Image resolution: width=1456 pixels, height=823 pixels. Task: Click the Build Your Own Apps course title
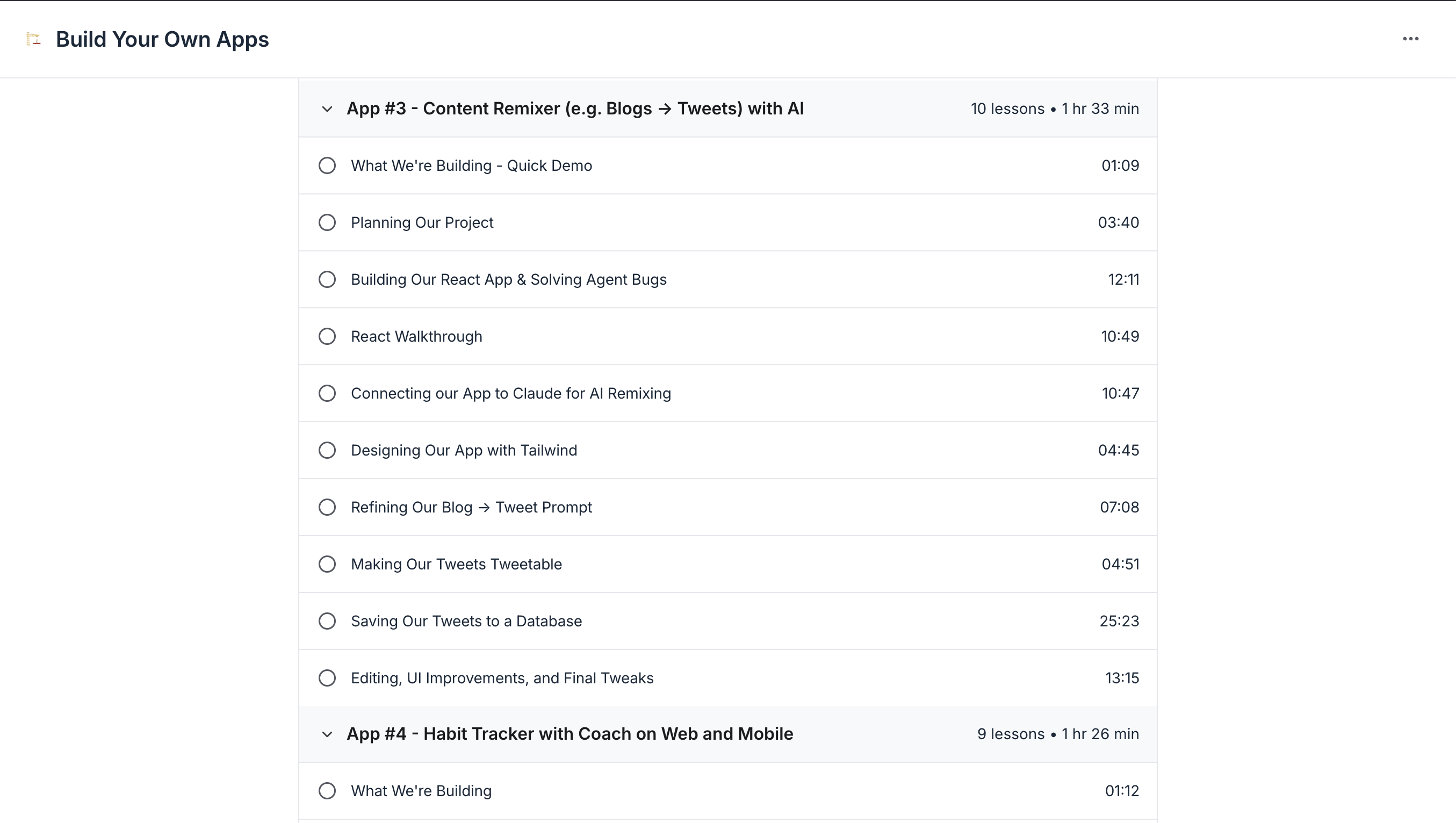tap(162, 39)
